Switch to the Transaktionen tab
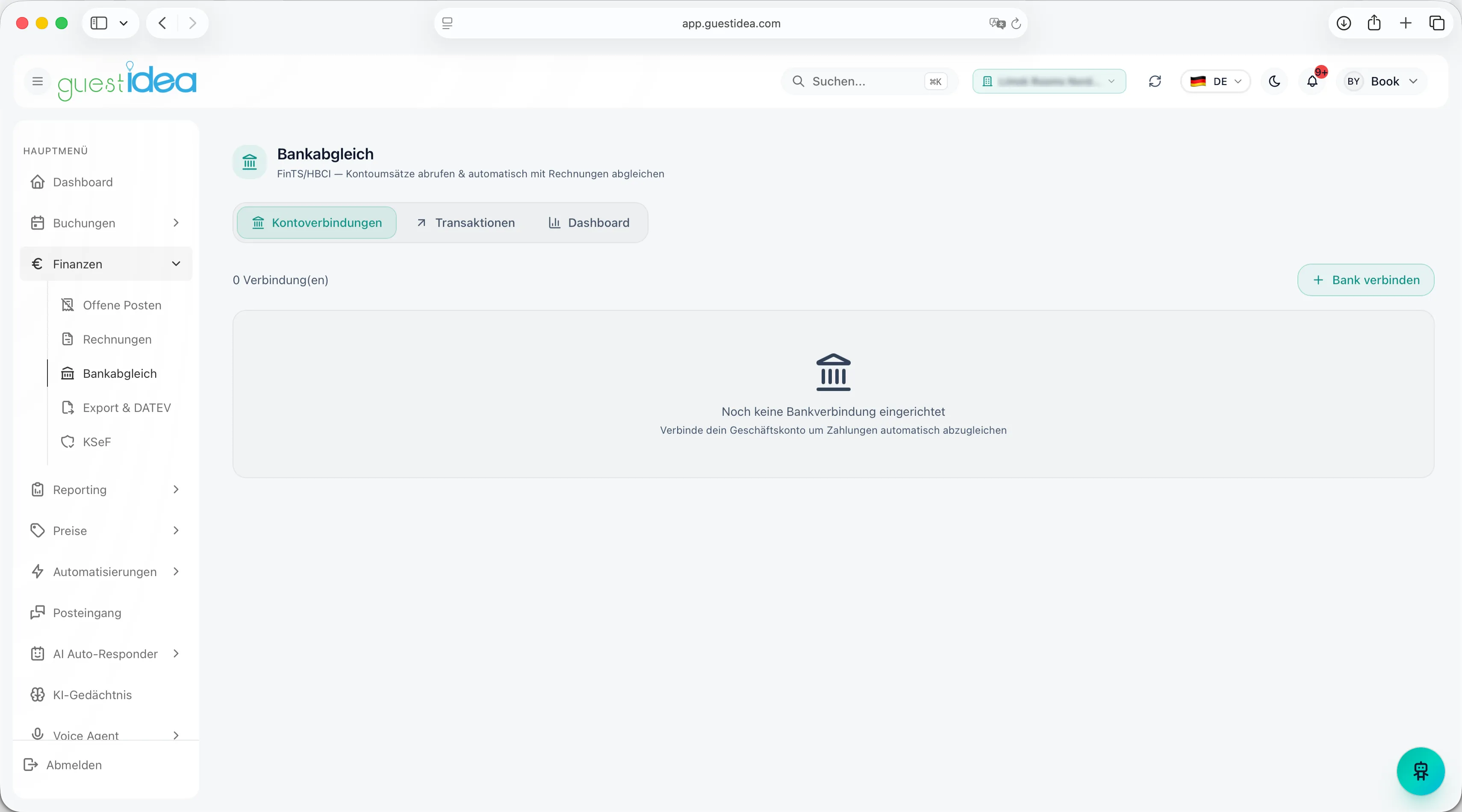Image resolution: width=1462 pixels, height=812 pixels. (466, 222)
